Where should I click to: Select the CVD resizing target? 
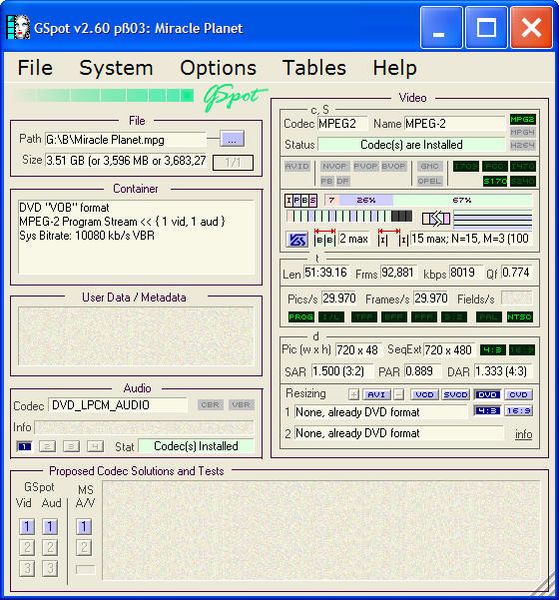518,395
